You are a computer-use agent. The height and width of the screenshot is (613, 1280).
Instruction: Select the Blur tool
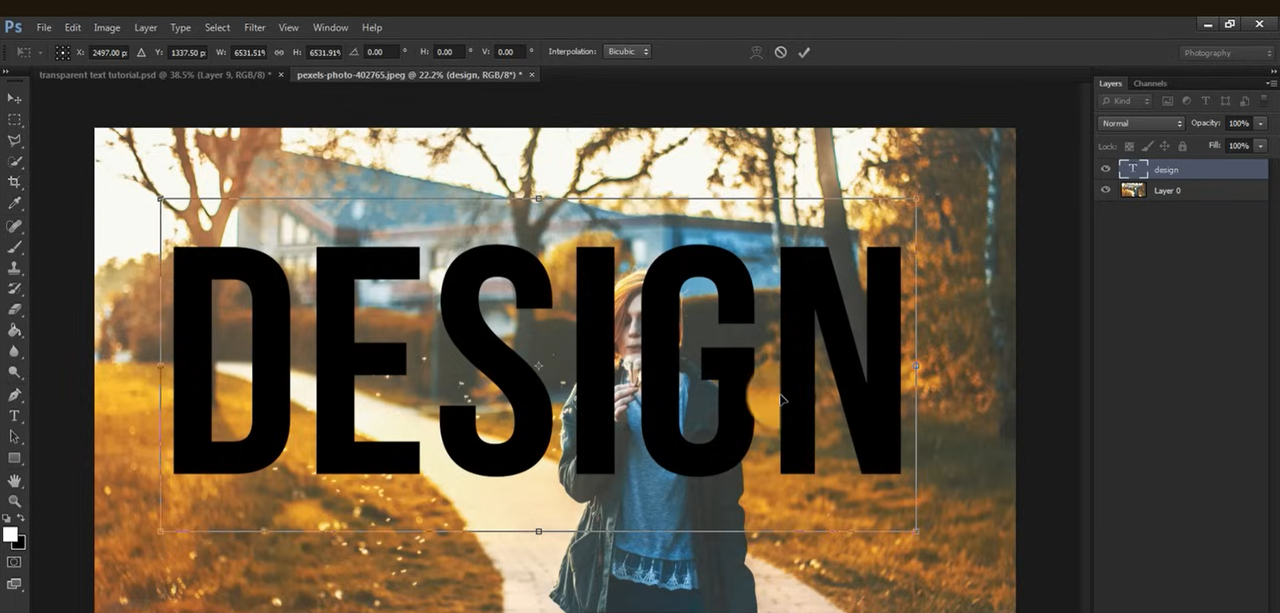(14, 352)
